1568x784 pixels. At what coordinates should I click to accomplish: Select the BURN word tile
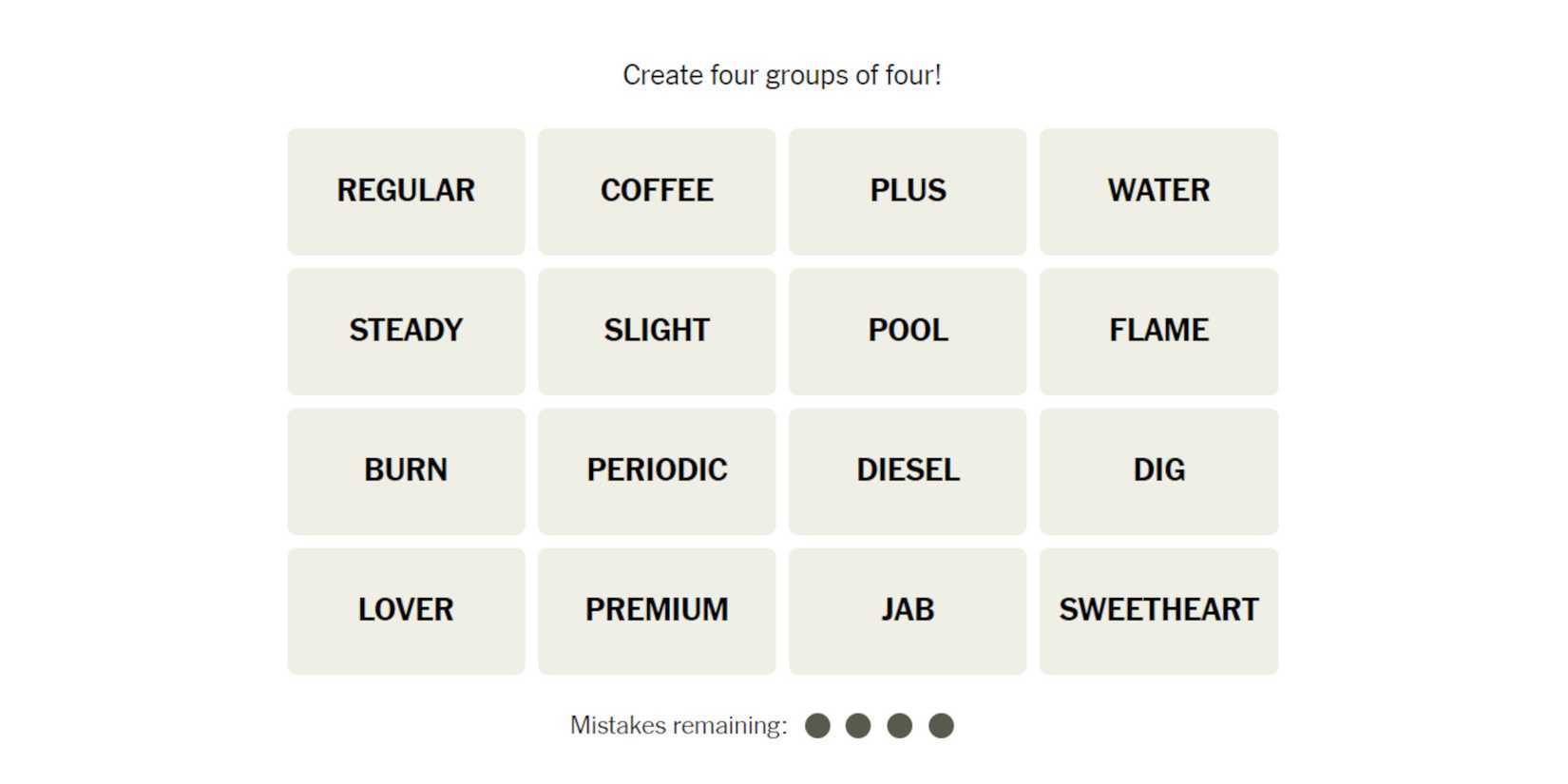click(x=406, y=470)
